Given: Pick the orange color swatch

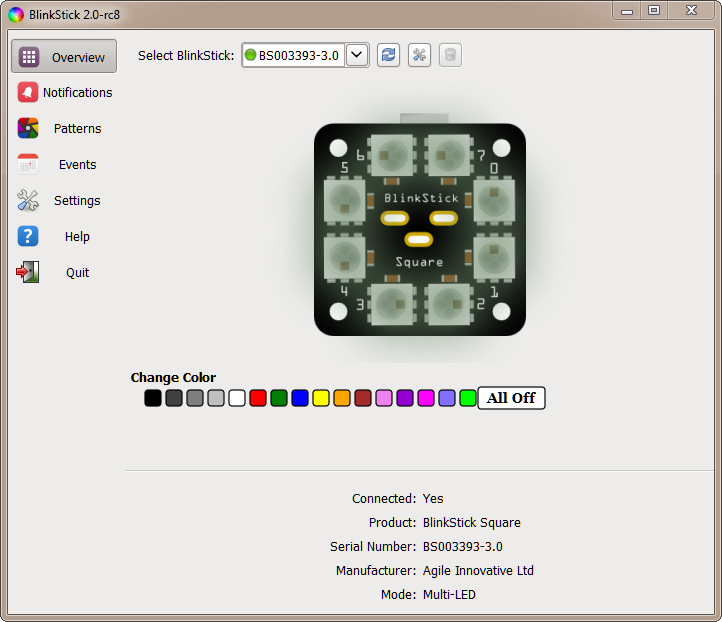Looking at the screenshot, I should pyautogui.click(x=342, y=398).
